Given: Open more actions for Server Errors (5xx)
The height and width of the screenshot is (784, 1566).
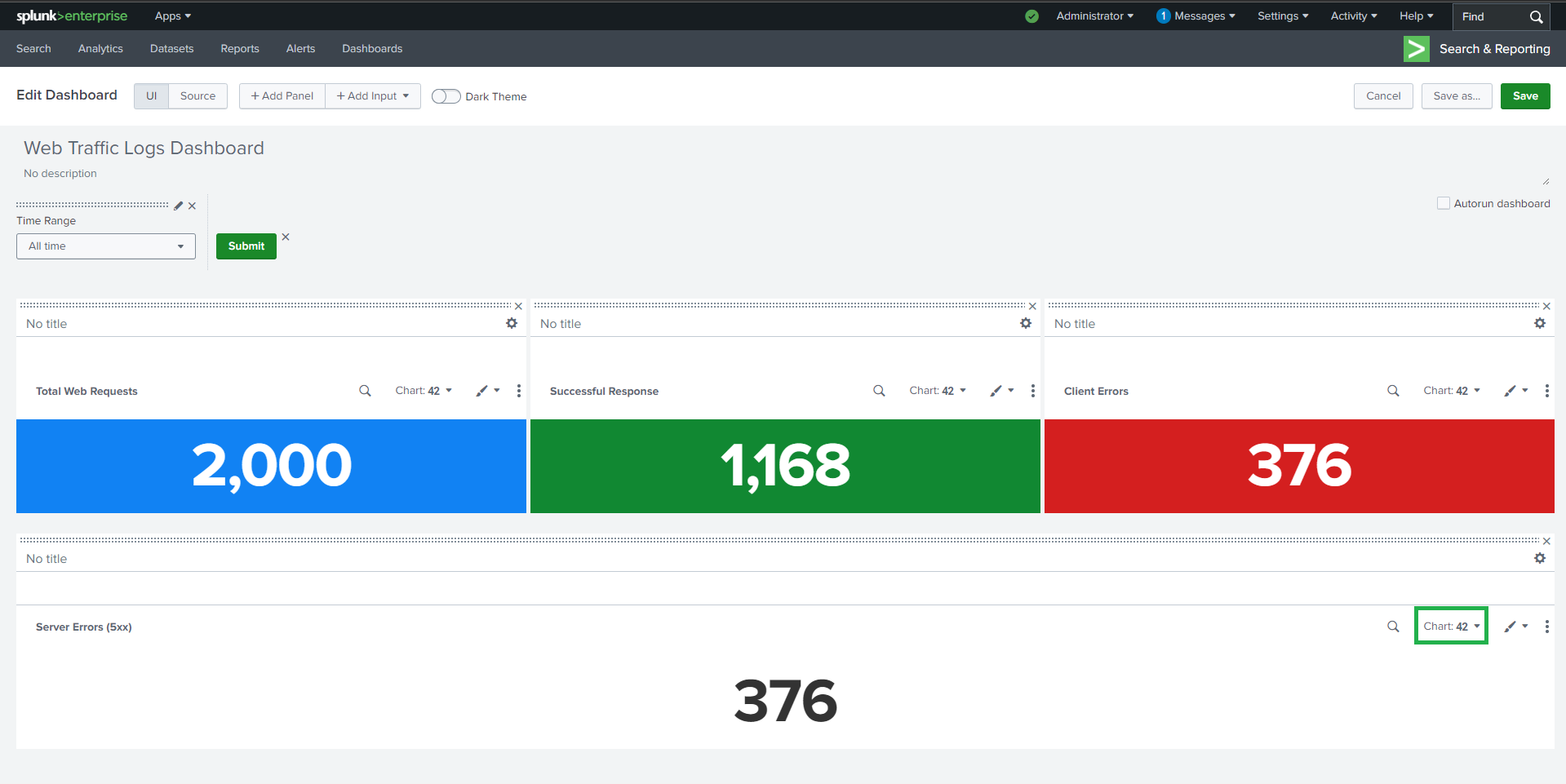Looking at the screenshot, I should 1547,627.
